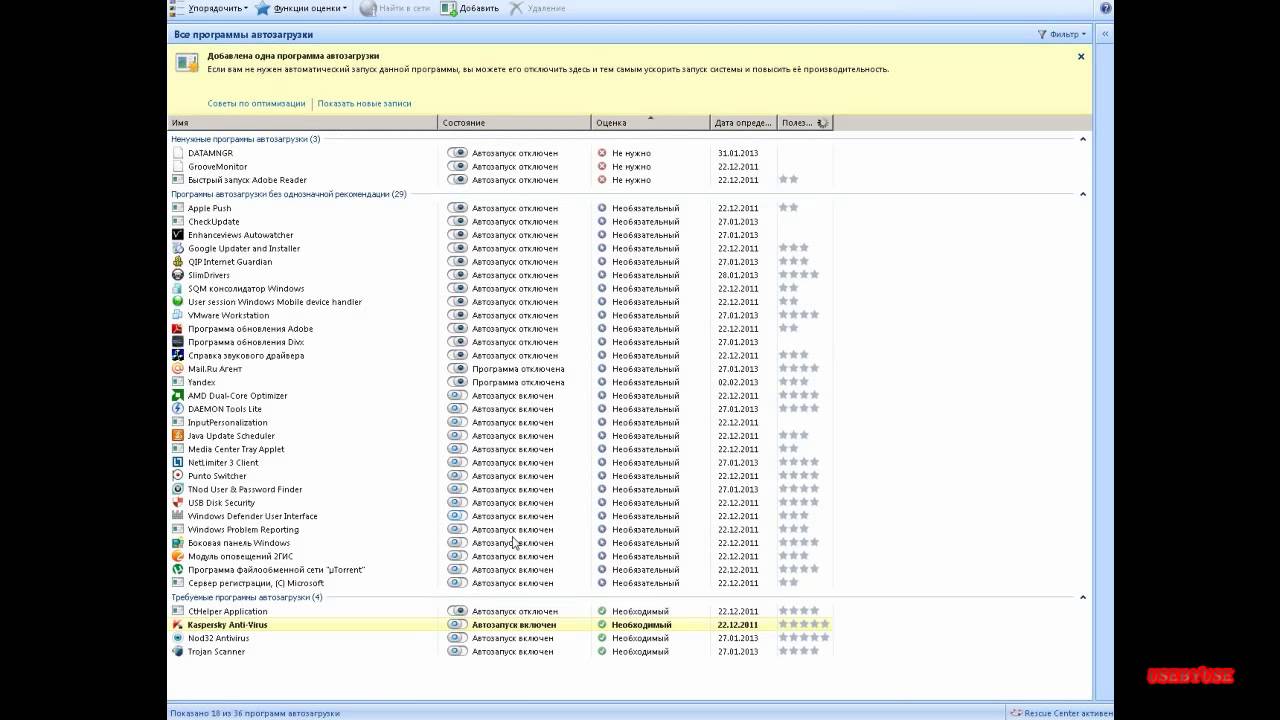Open the Упорядочить dropdown menu
This screenshot has width=1280, height=720.
pyautogui.click(x=209, y=8)
